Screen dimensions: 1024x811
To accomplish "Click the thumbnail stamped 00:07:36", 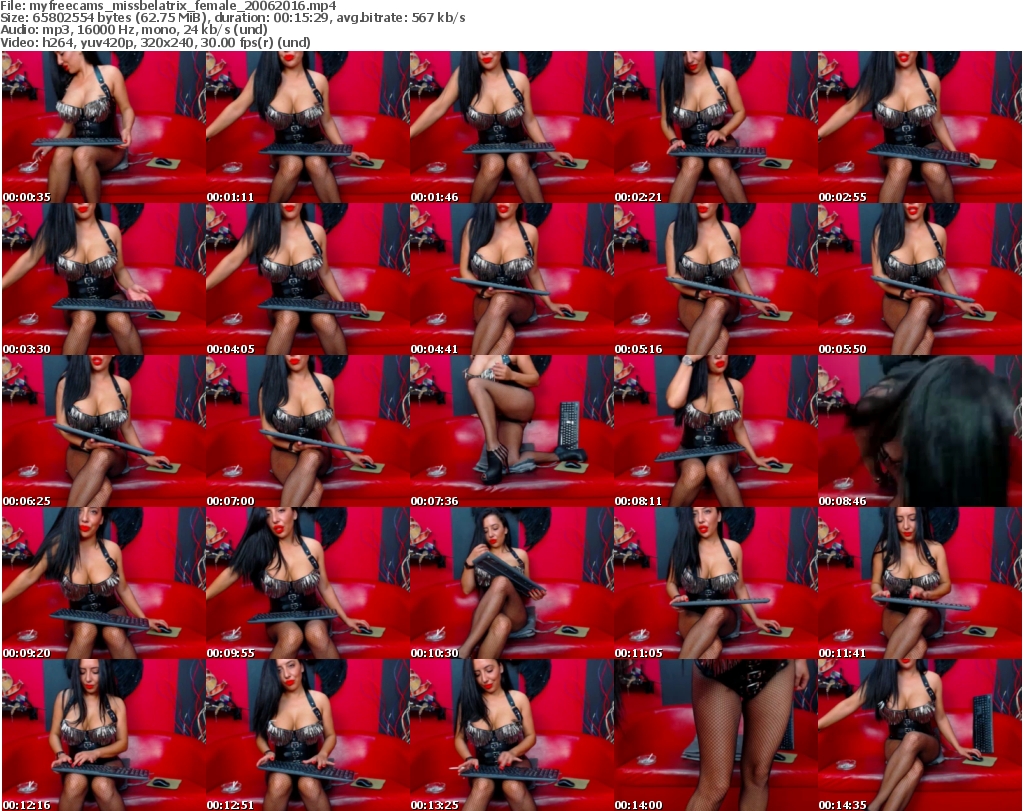I will (511, 432).
